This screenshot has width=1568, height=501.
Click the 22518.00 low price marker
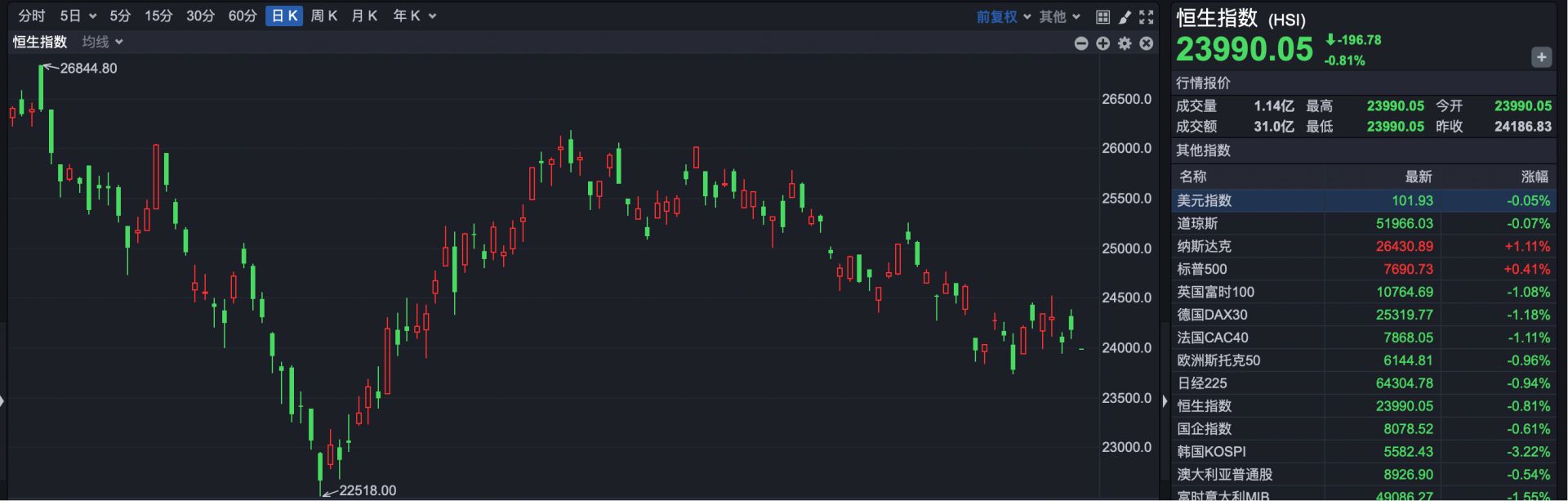point(367,490)
